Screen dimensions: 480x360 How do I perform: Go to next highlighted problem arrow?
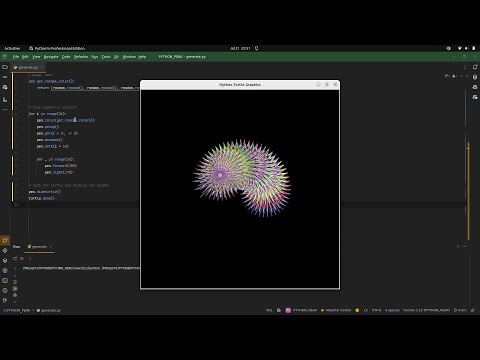point(467,76)
